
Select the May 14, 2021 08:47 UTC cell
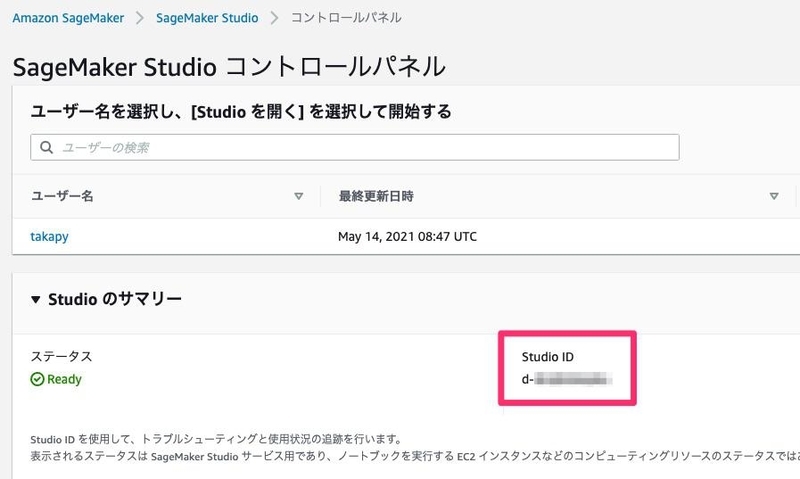[407, 237]
